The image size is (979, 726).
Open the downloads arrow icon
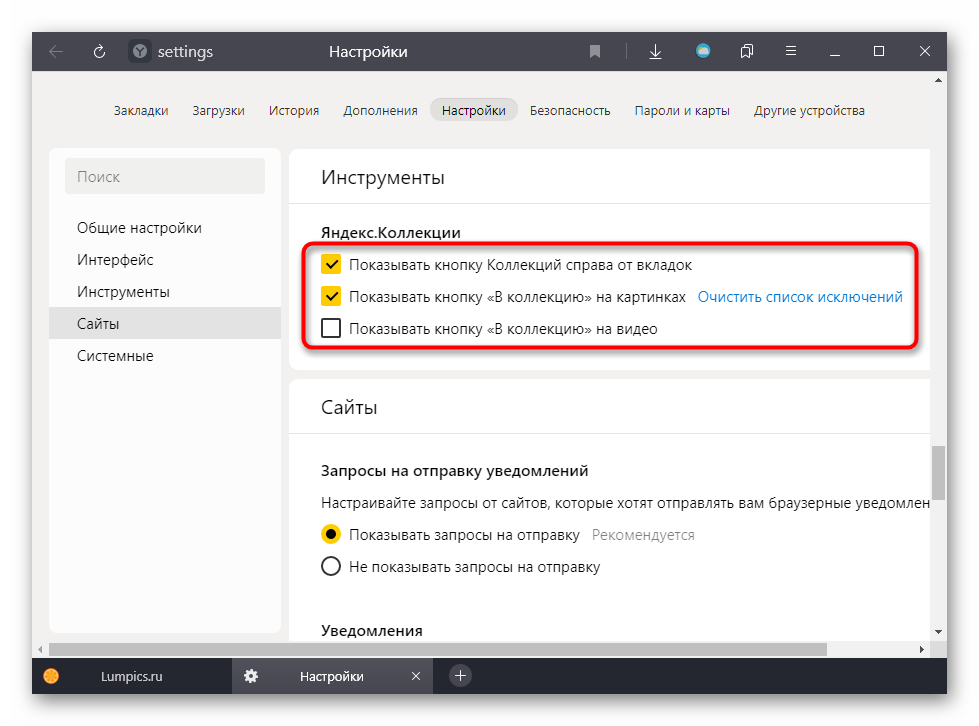[x=655, y=51]
